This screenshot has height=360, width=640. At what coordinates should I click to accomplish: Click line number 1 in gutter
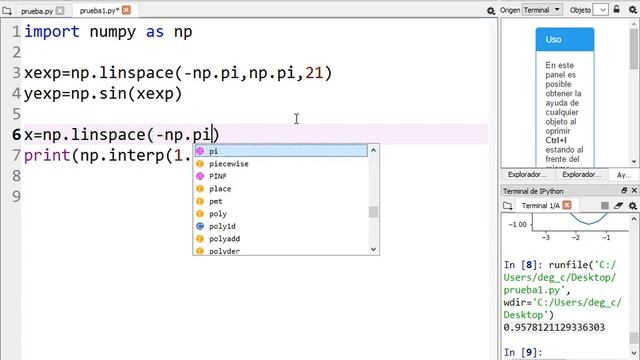click(x=16, y=32)
